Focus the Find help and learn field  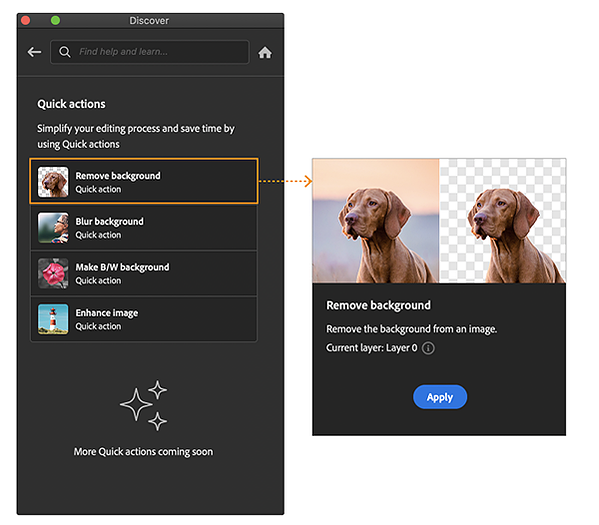point(150,52)
